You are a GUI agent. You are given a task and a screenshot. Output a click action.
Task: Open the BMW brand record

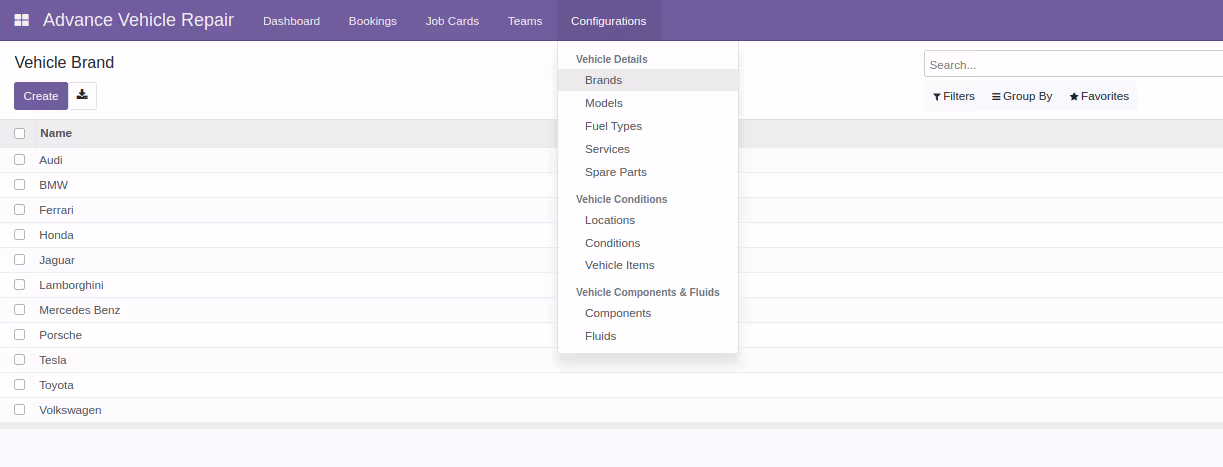[x=53, y=185]
